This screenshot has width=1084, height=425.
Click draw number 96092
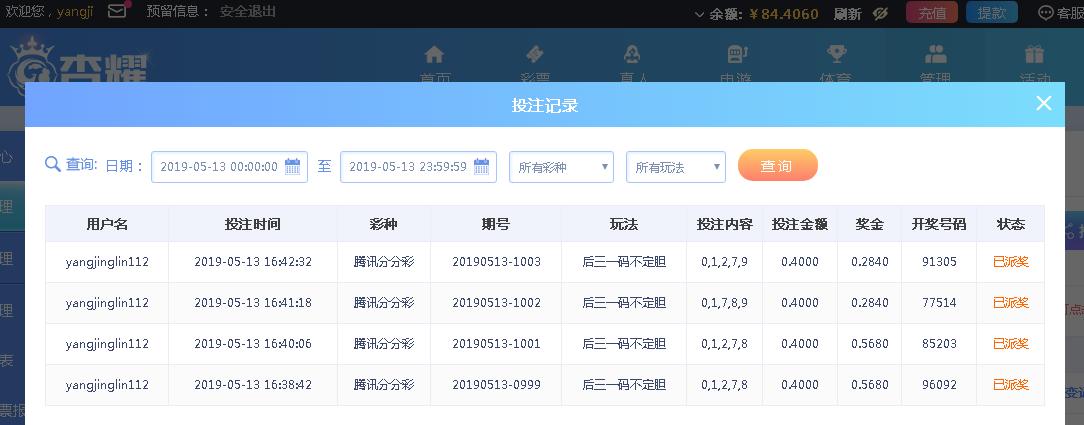pos(940,385)
